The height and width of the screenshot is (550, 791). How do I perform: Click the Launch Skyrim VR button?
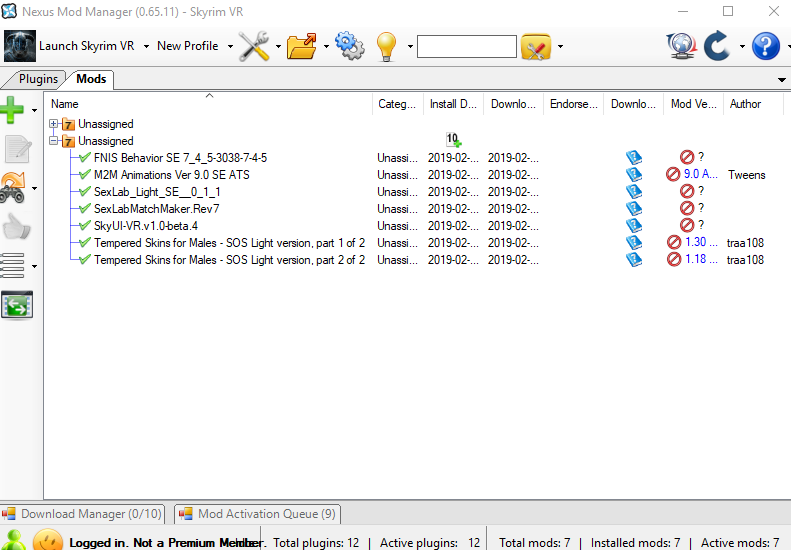[86, 46]
